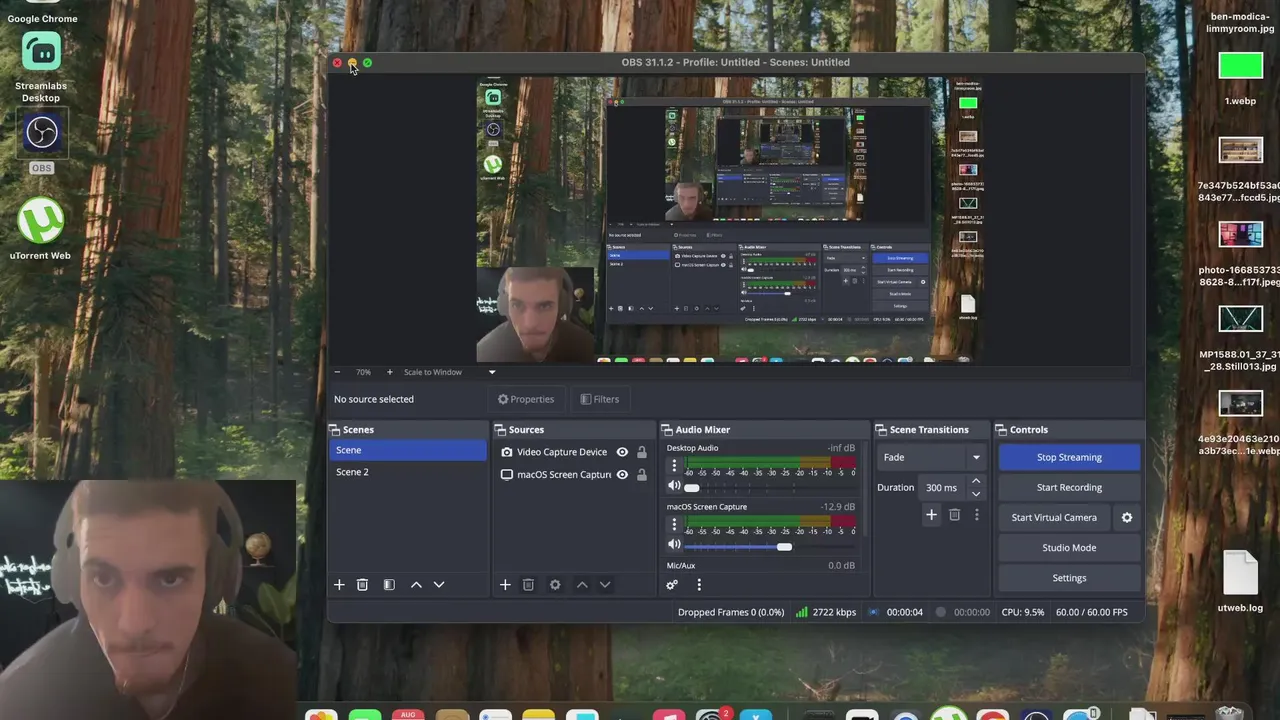Remove selected scene with the Scenes trash icon
The height and width of the screenshot is (720, 1280).
coord(362,585)
